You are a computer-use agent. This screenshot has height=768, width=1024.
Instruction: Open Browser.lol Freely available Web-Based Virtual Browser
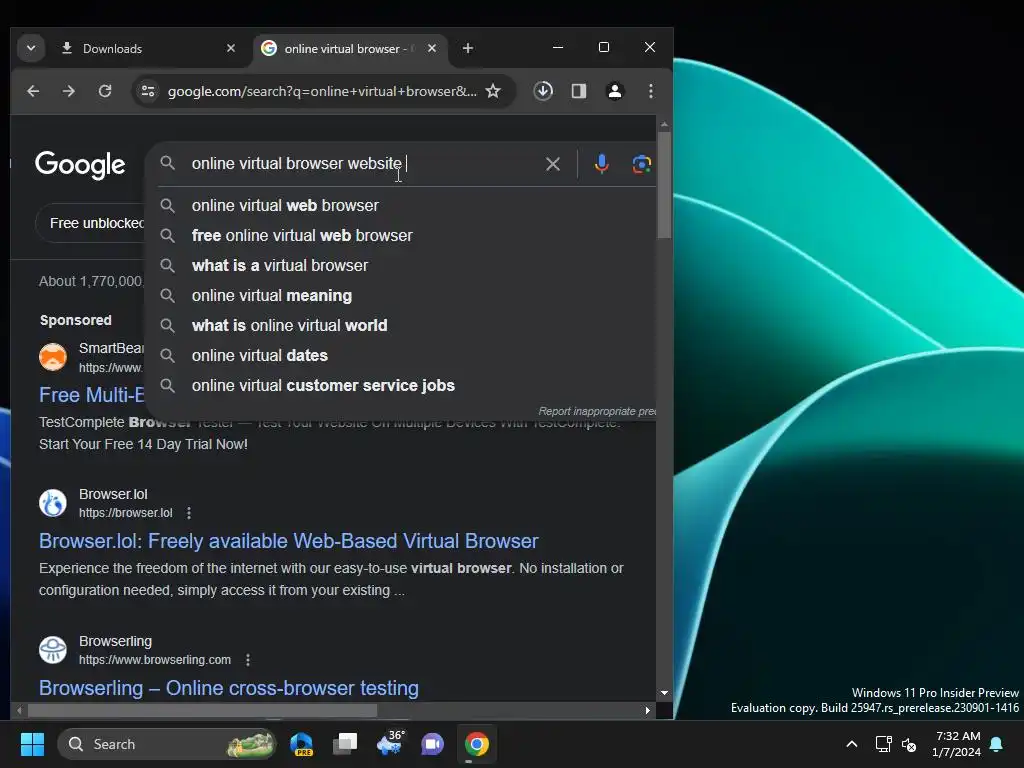click(288, 541)
